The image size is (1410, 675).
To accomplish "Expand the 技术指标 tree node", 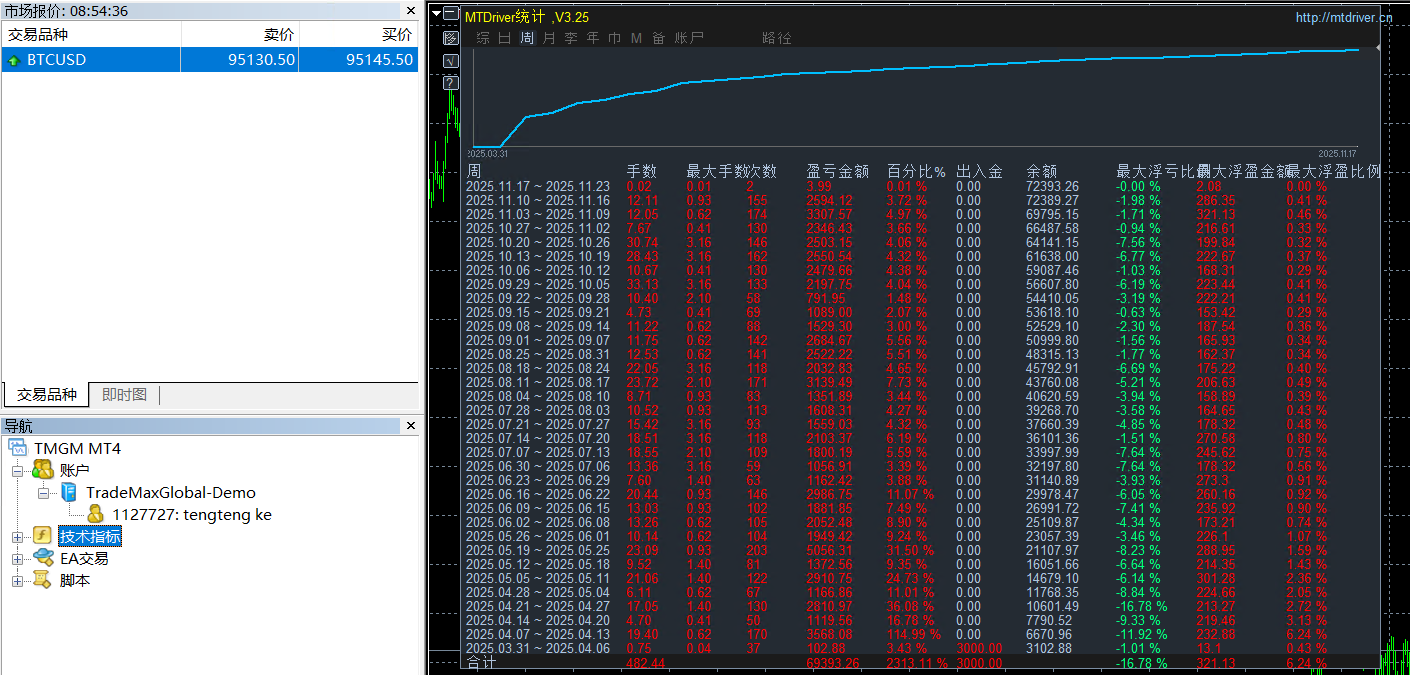I will 17,537.
